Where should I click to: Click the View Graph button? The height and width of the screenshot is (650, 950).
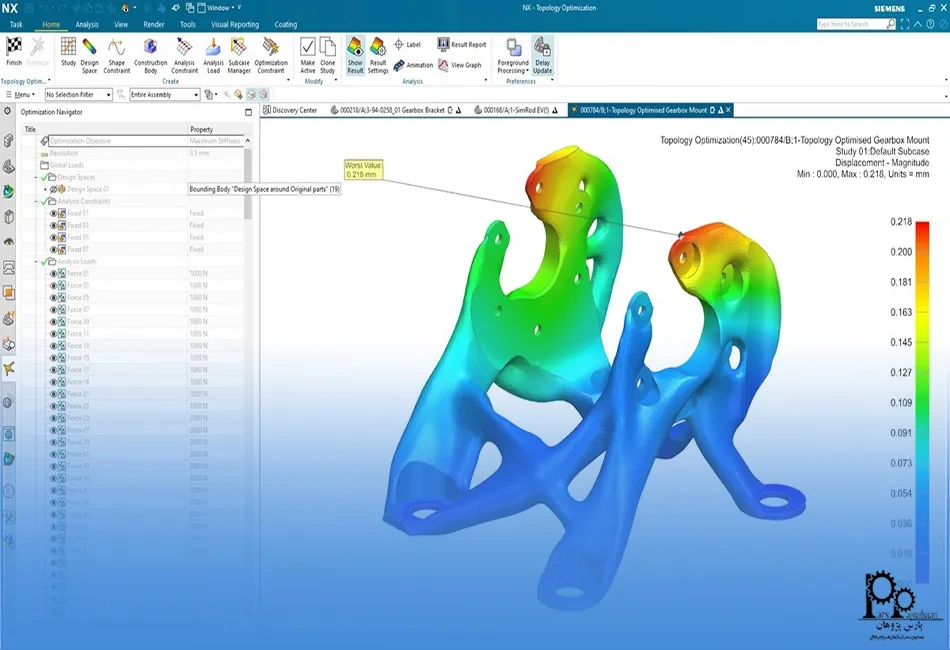pos(460,65)
